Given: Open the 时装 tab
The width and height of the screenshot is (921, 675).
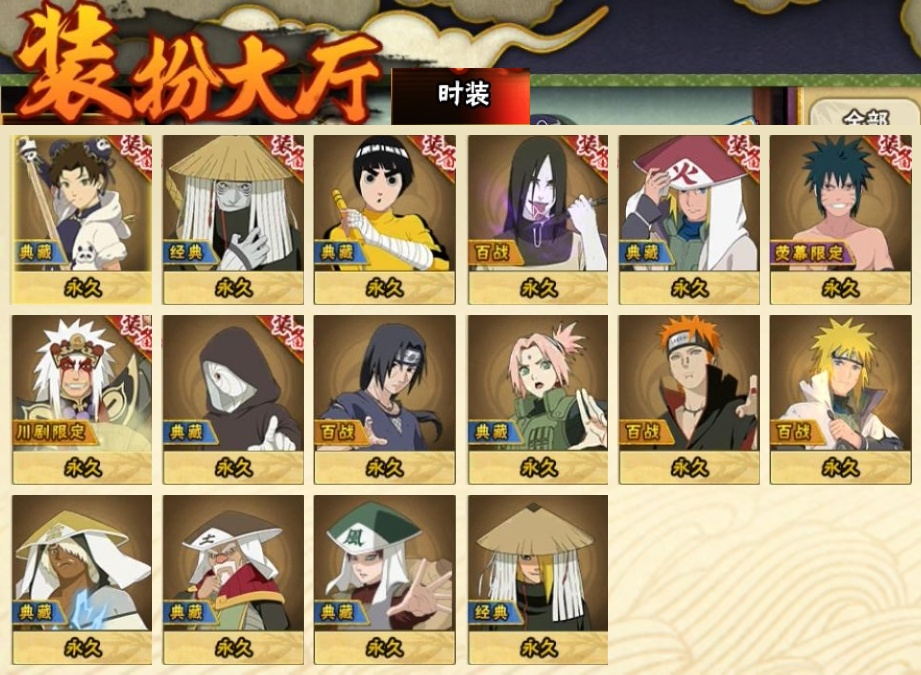Looking at the screenshot, I should click(x=461, y=96).
